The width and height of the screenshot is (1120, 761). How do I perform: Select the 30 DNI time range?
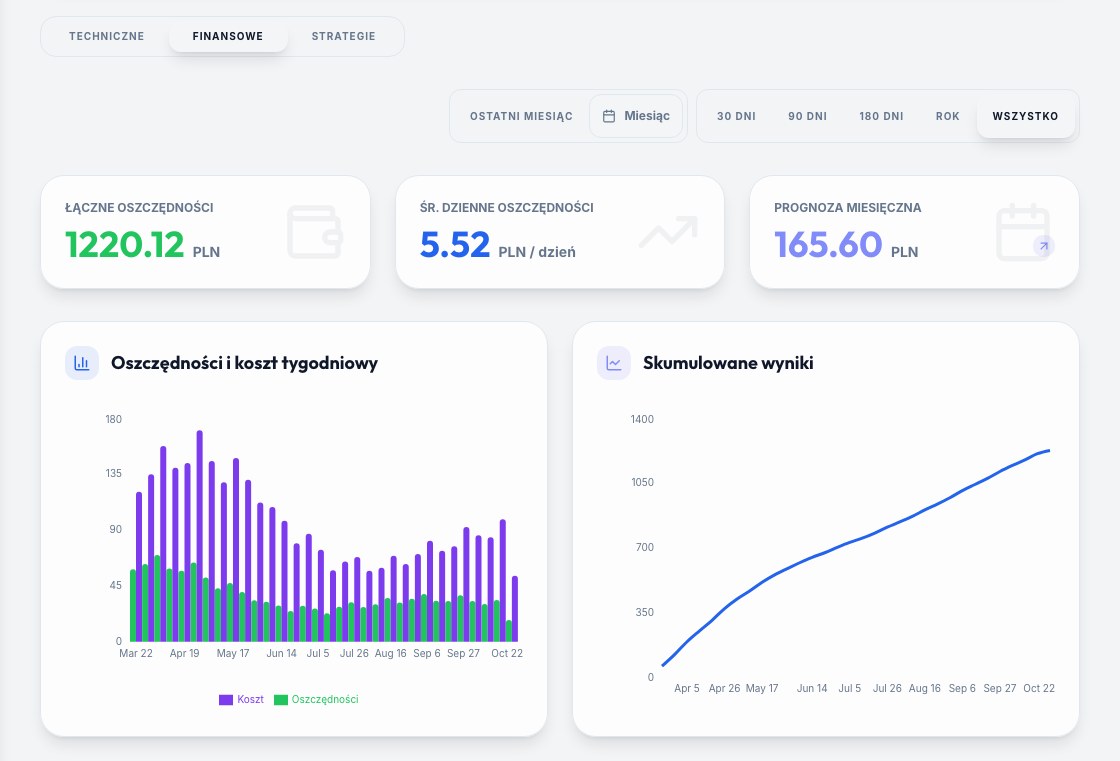click(x=736, y=116)
